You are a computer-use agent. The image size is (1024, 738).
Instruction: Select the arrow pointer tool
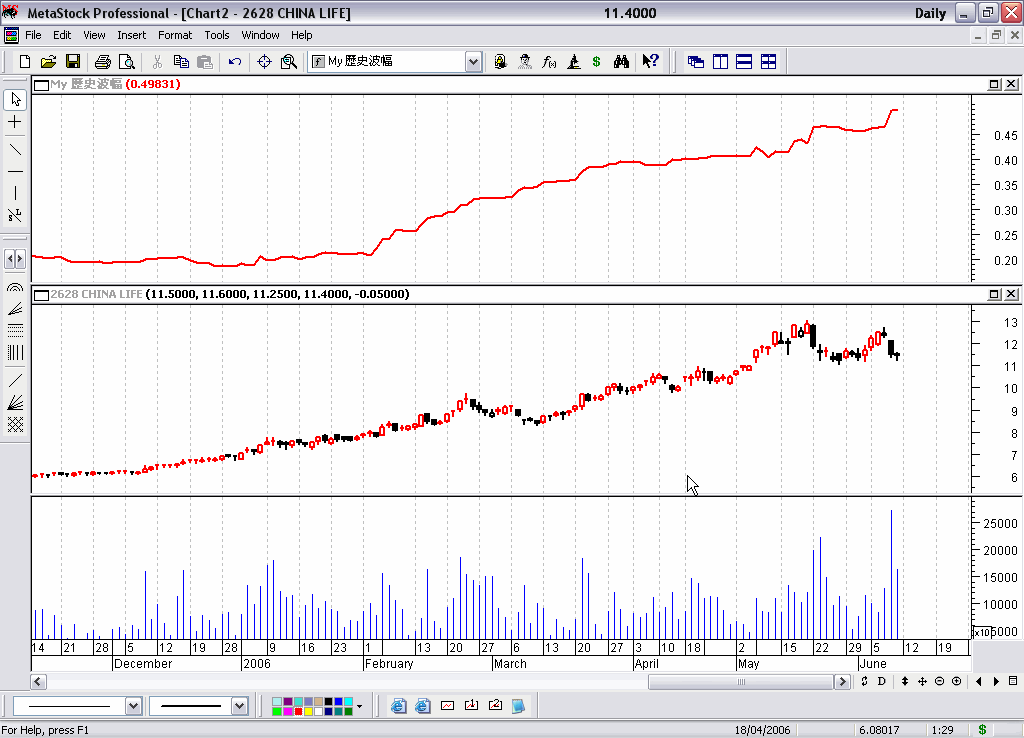coord(15,99)
